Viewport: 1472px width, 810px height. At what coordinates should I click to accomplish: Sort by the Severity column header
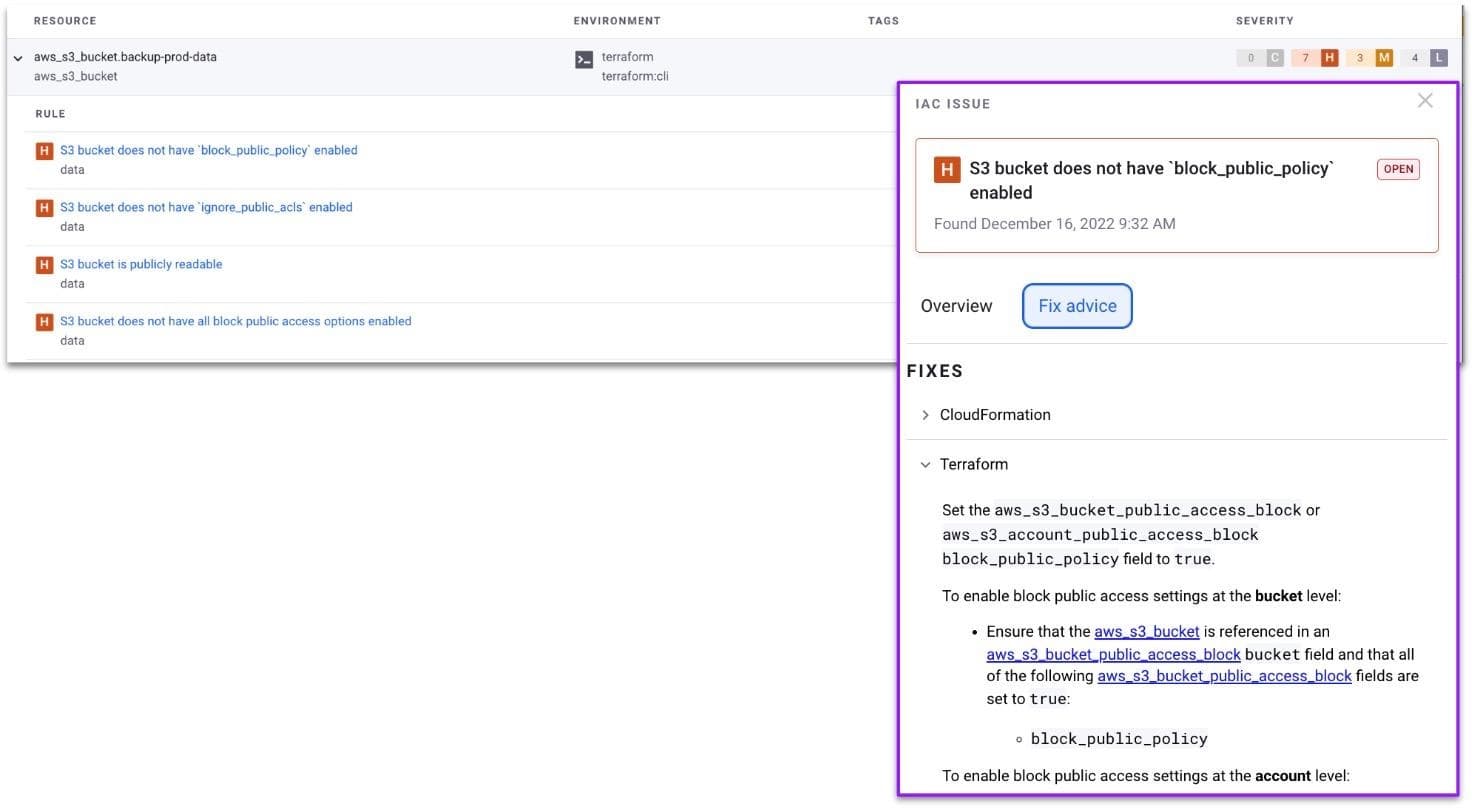tap(1264, 21)
